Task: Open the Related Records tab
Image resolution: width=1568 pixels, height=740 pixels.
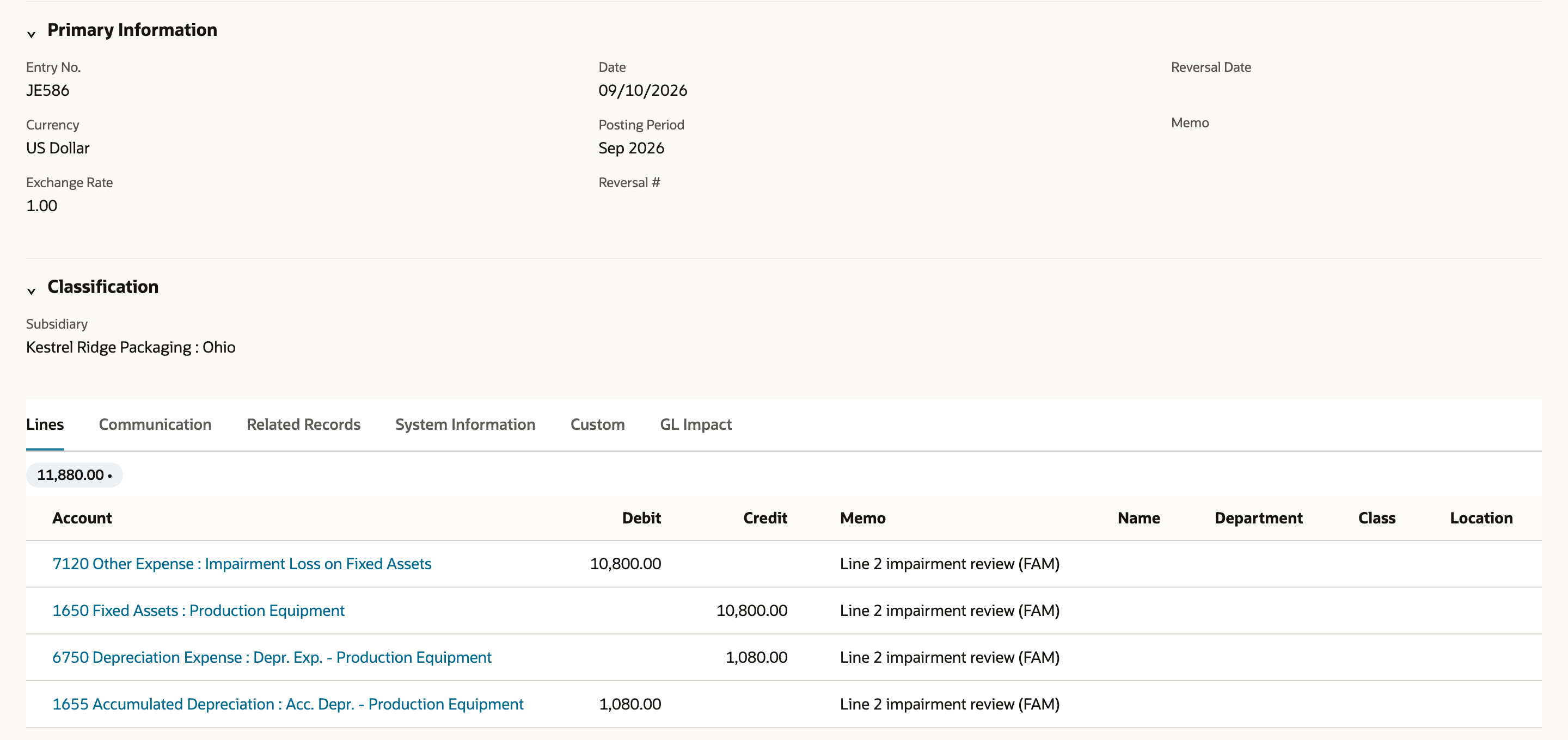Action: pyautogui.click(x=303, y=424)
